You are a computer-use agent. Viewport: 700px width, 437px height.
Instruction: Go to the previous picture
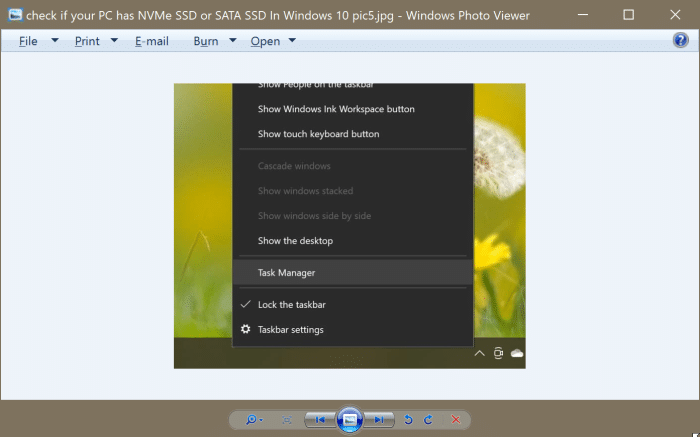pos(320,420)
